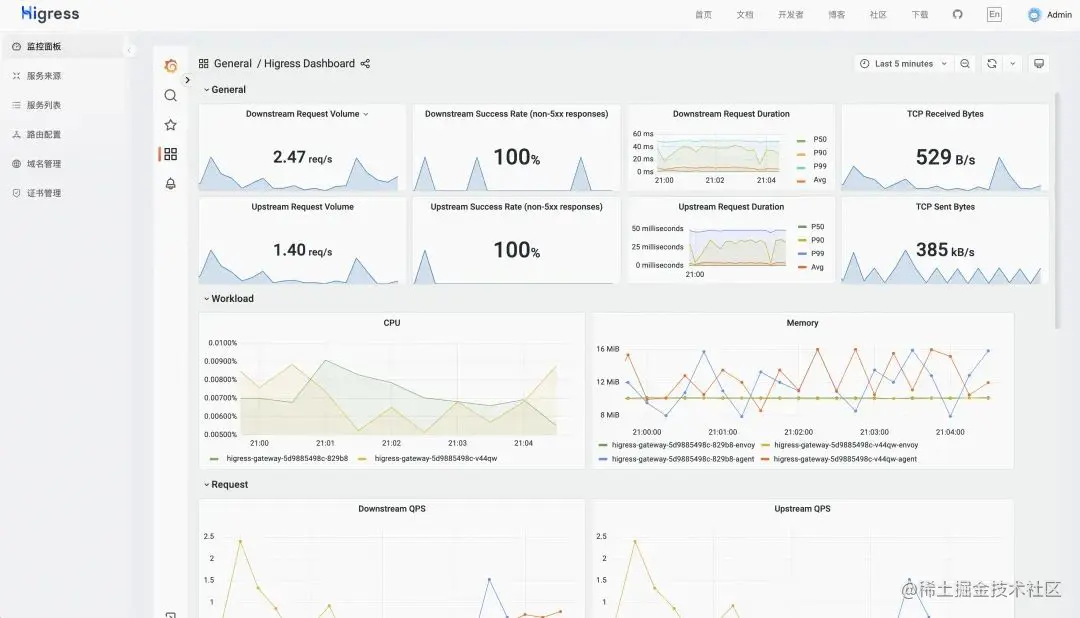
Task: Click the dashboard grid icon beside General
Action: (203, 63)
